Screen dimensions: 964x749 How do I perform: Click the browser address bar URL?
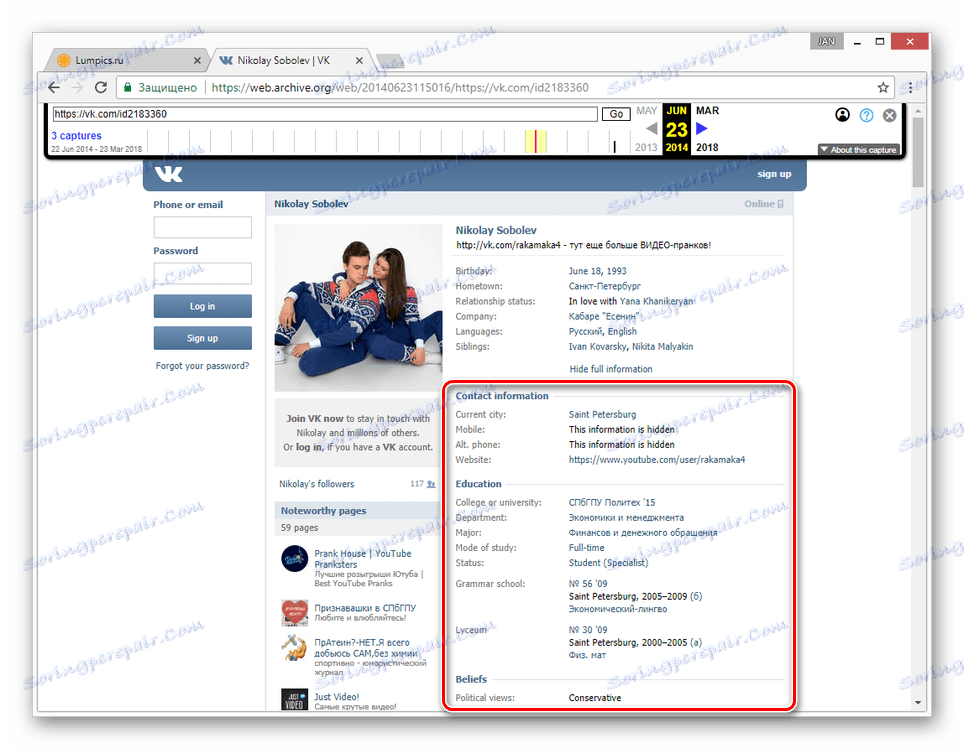[x=400, y=87]
